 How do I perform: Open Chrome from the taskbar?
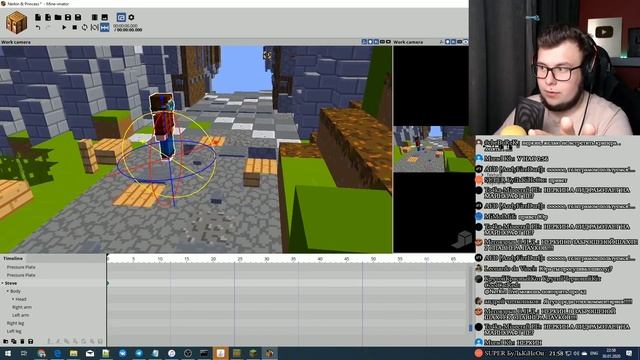click(x=41, y=353)
